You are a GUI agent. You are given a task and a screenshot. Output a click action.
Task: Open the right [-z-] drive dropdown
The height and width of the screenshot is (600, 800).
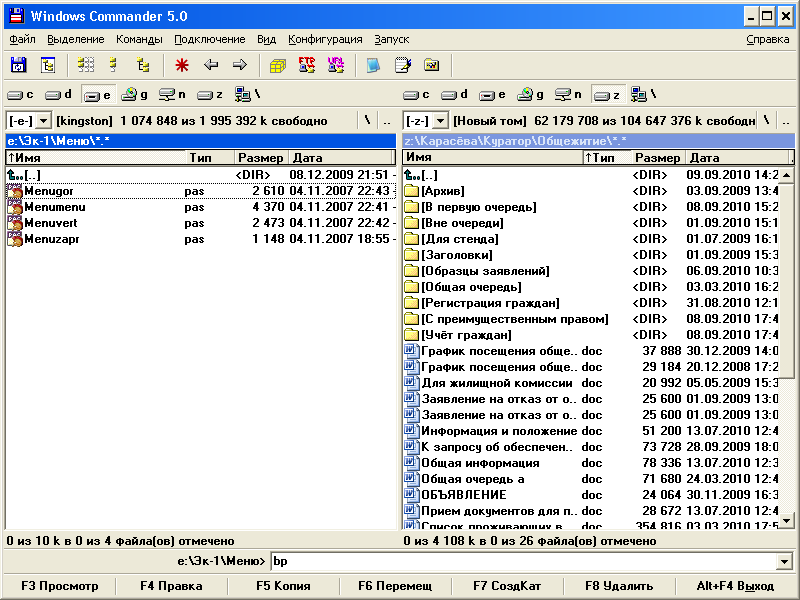click(440, 121)
